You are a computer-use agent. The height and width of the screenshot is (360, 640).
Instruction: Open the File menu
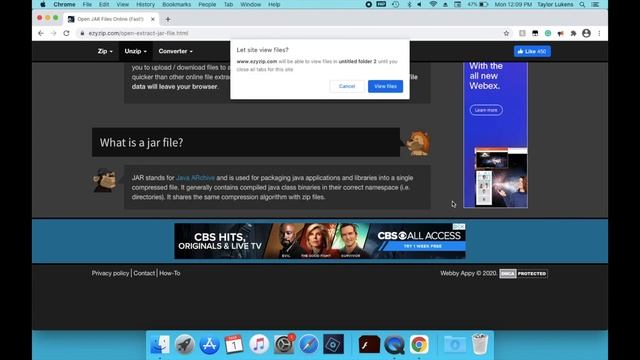tap(87, 4)
